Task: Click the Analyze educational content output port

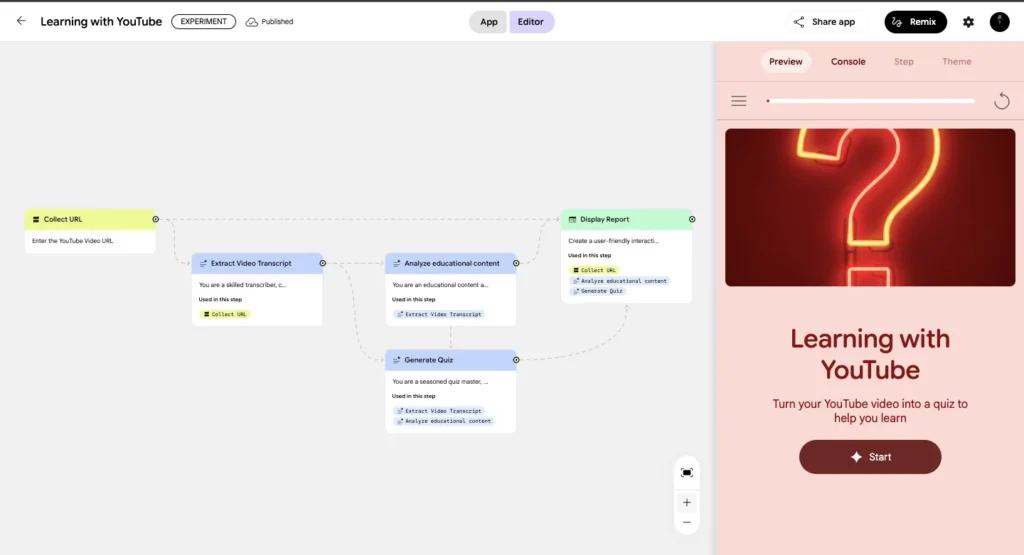Action: point(516,263)
